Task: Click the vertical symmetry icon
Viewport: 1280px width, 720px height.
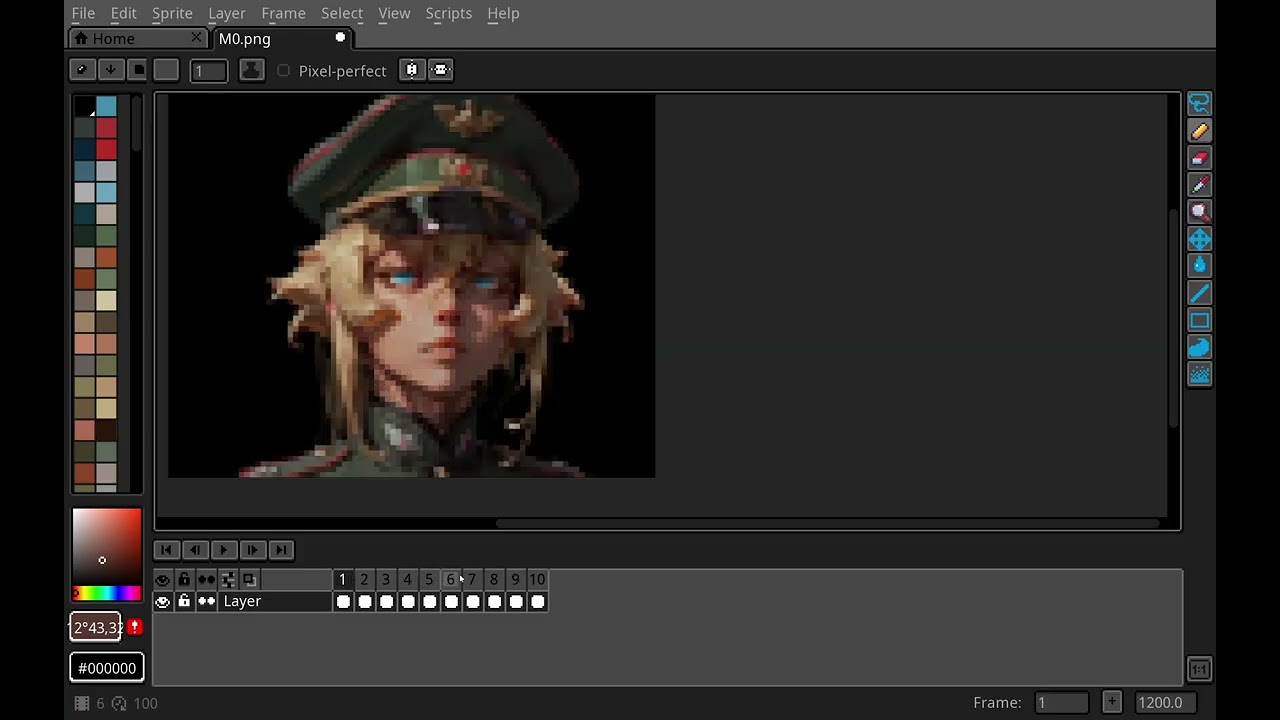Action: 441,70
